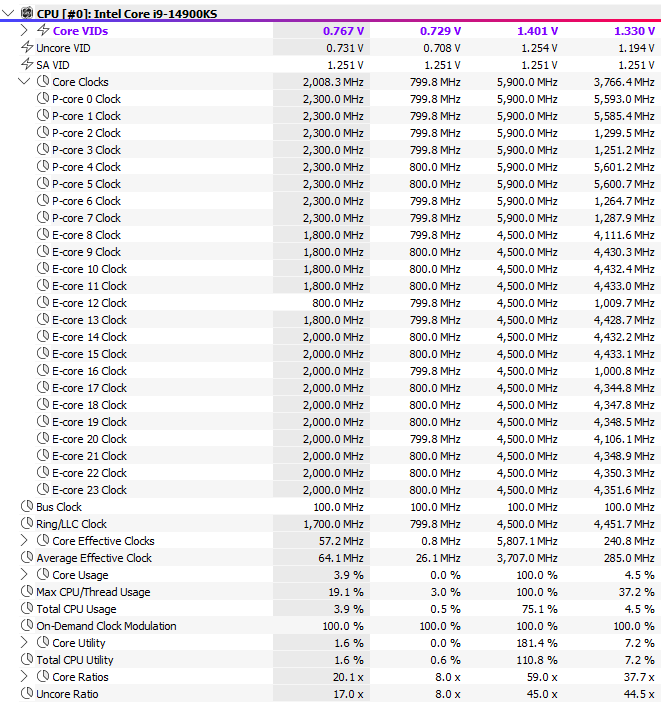The height and width of the screenshot is (704, 665).
Task: Click the clock icon beside P-core 0 Clock
Action: (x=43, y=98)
